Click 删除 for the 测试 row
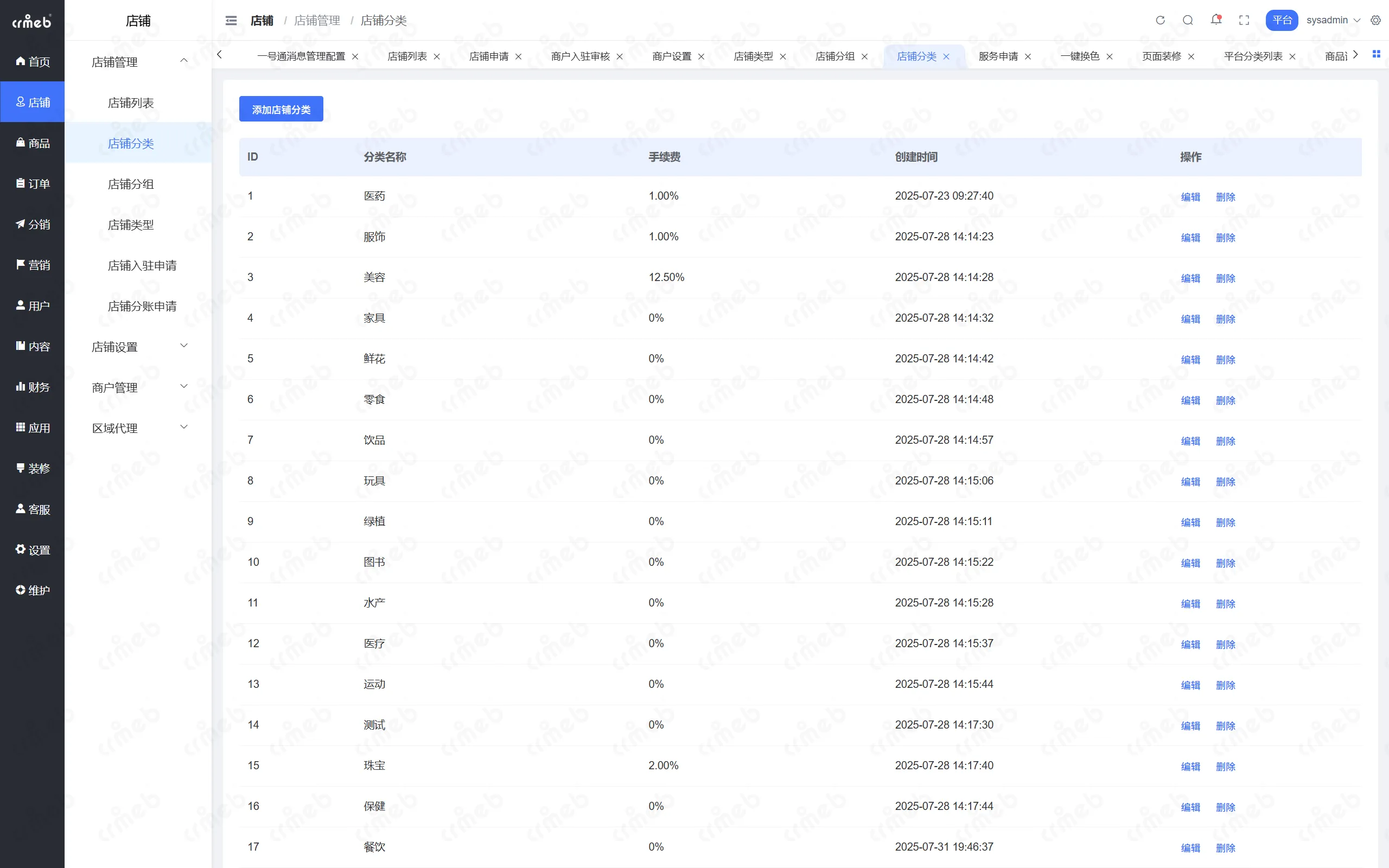Image resolution: width=1389 pixels, height=868 pixels. tap(1226, 726)
